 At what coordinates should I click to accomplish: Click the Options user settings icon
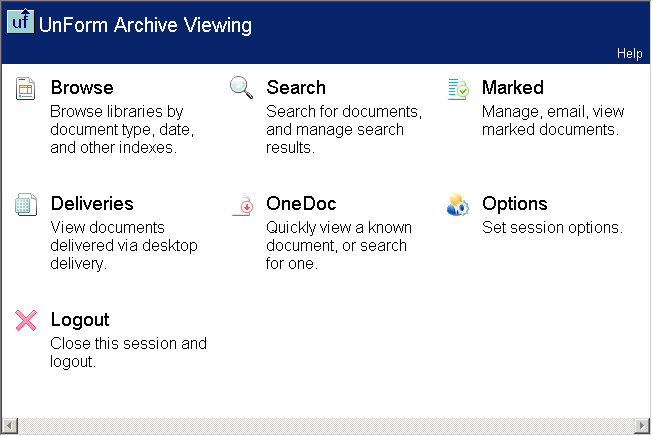click(458, 205)
